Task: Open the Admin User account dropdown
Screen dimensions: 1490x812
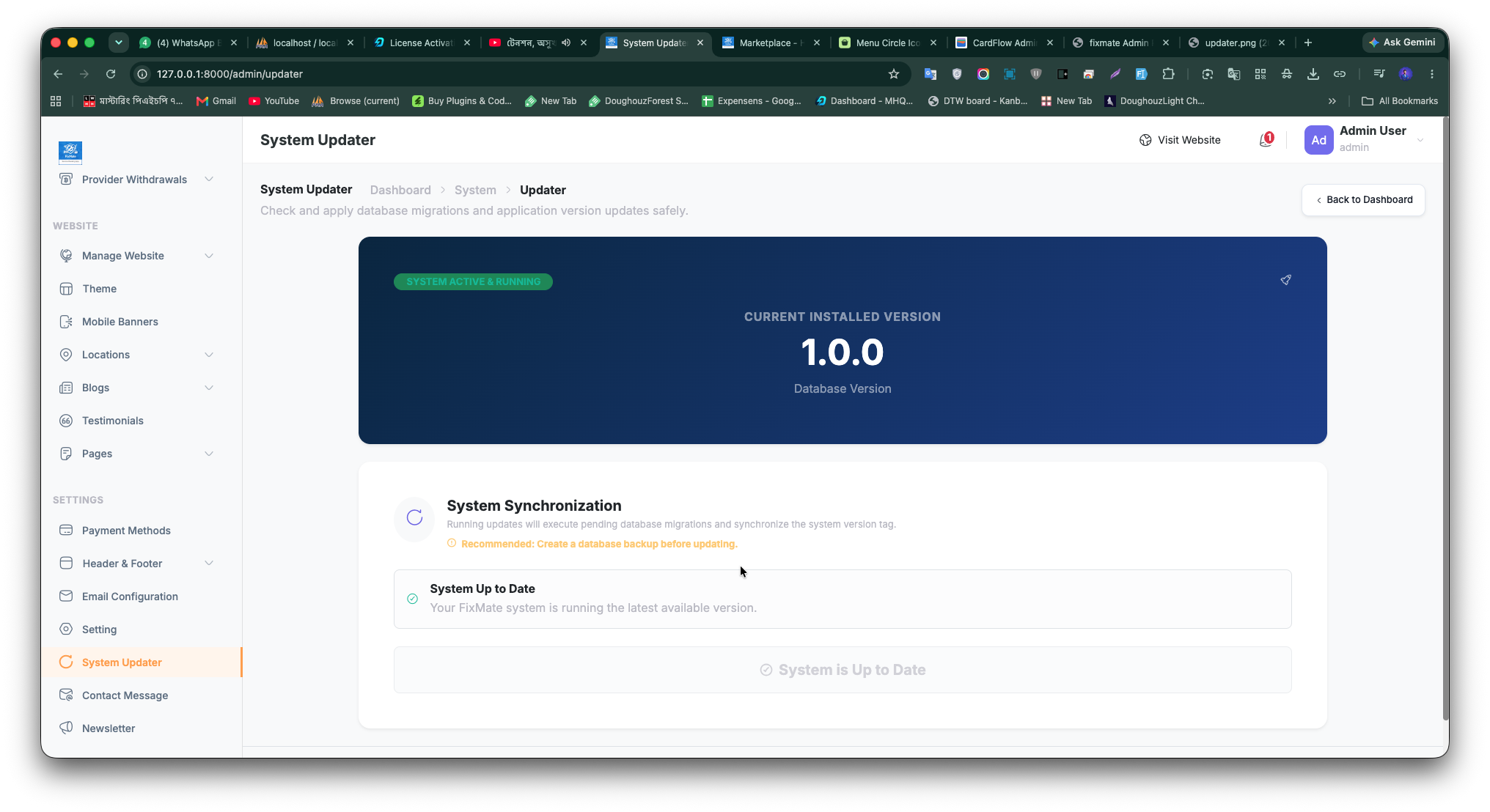Action: point(1365,140)
